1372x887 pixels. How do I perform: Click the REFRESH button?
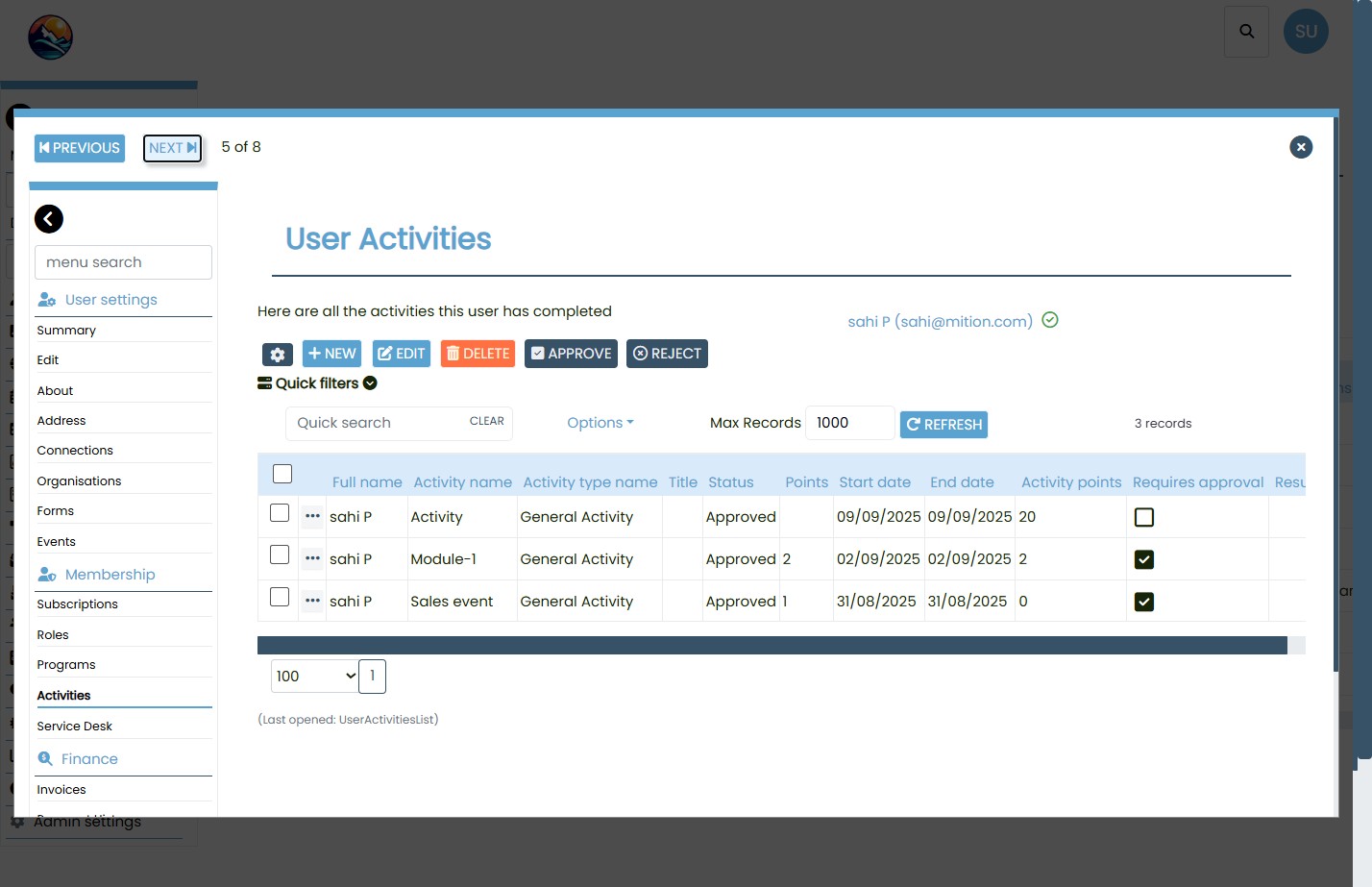tap(943, 425)
